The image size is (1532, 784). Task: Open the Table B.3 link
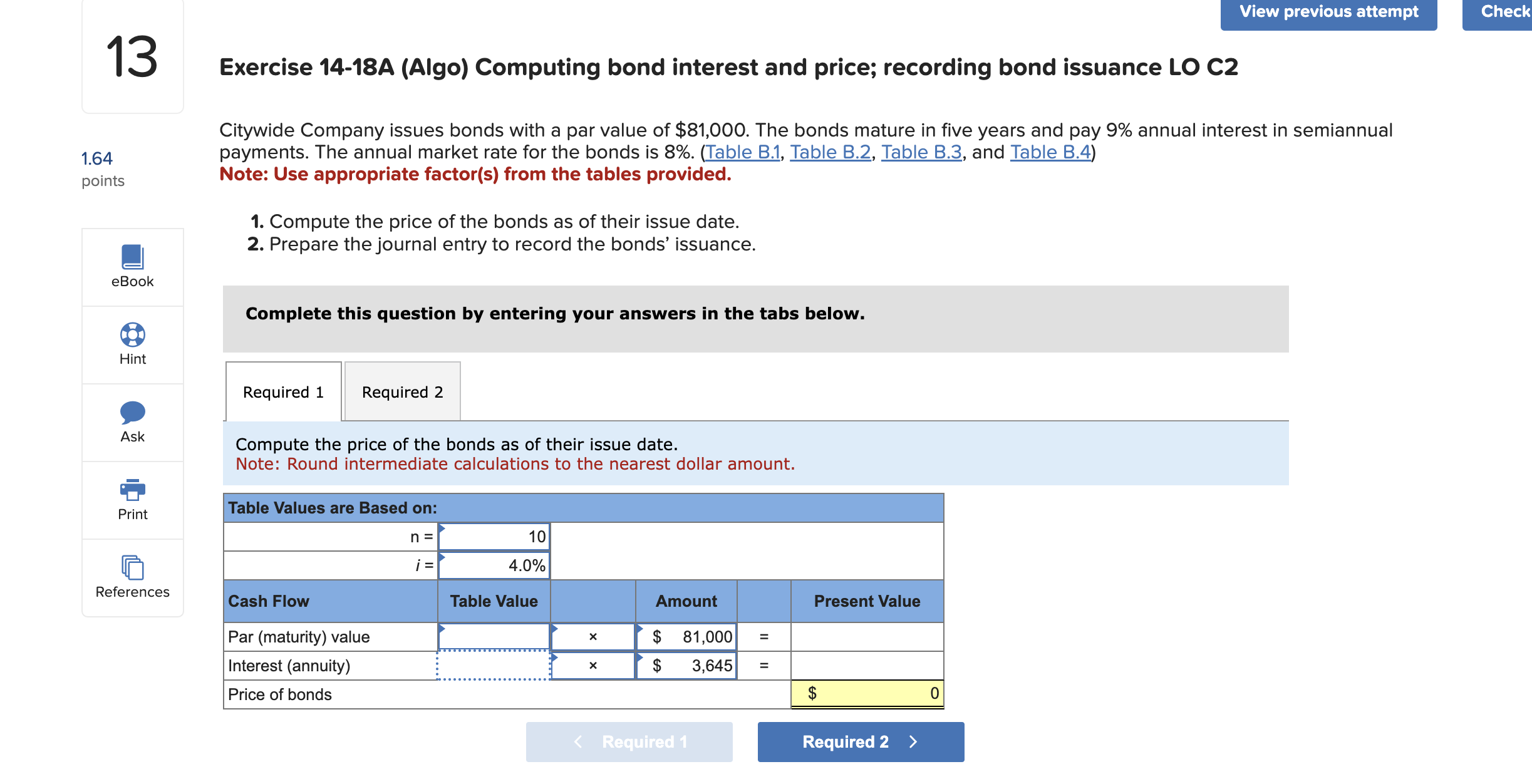[921, 152]
